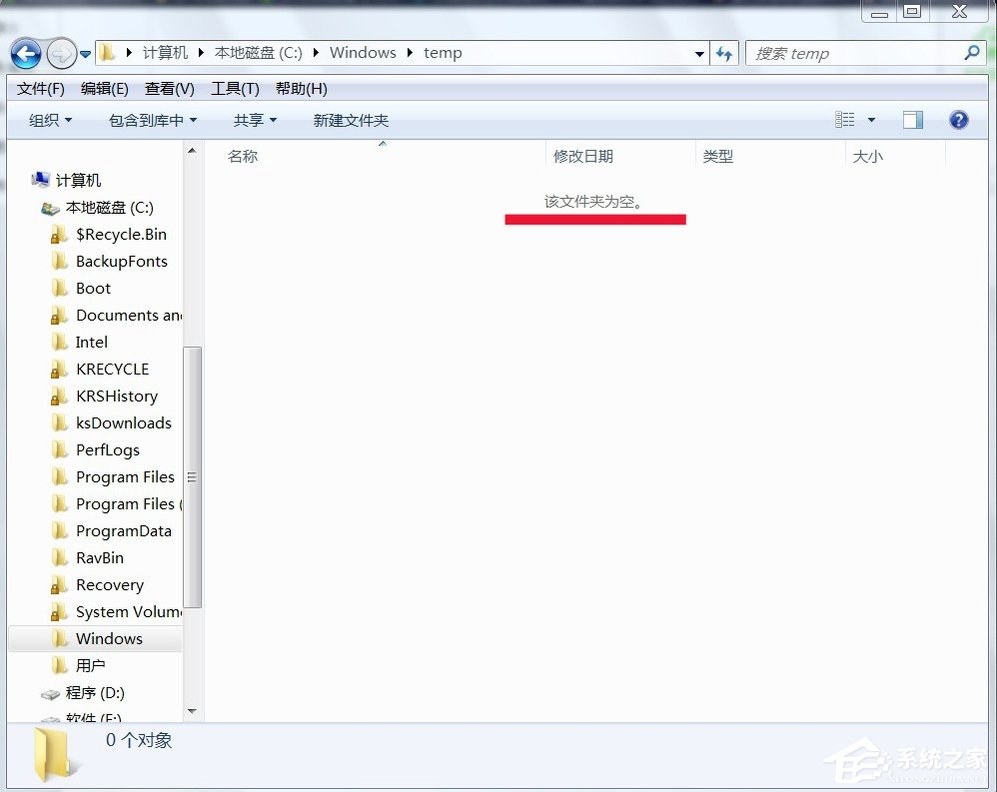Open the 查看(V) menu
997x792 pixels.
[168, 88]
